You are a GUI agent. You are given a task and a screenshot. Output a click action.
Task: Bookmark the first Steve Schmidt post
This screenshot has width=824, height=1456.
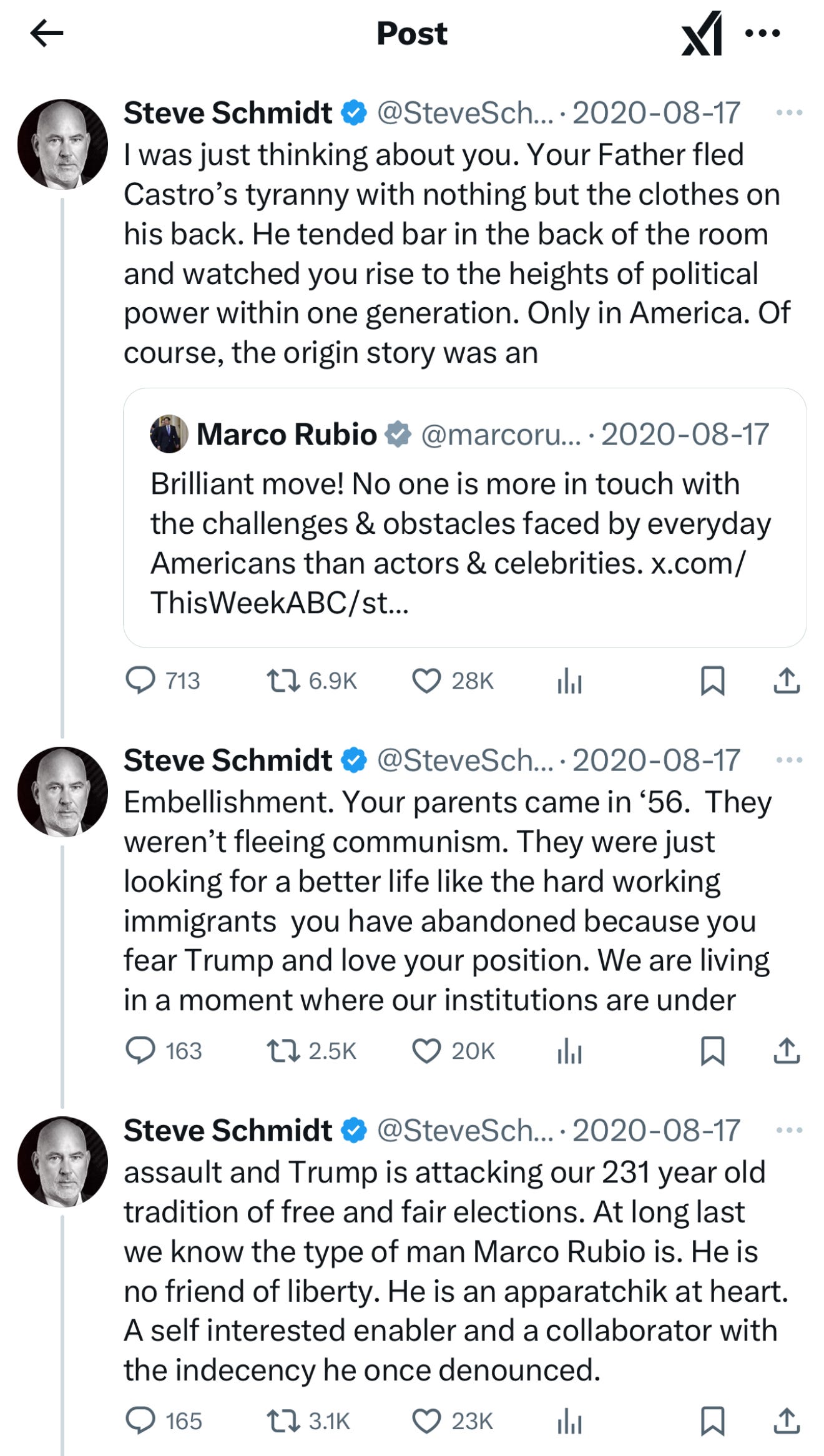(x=712, y=681)
